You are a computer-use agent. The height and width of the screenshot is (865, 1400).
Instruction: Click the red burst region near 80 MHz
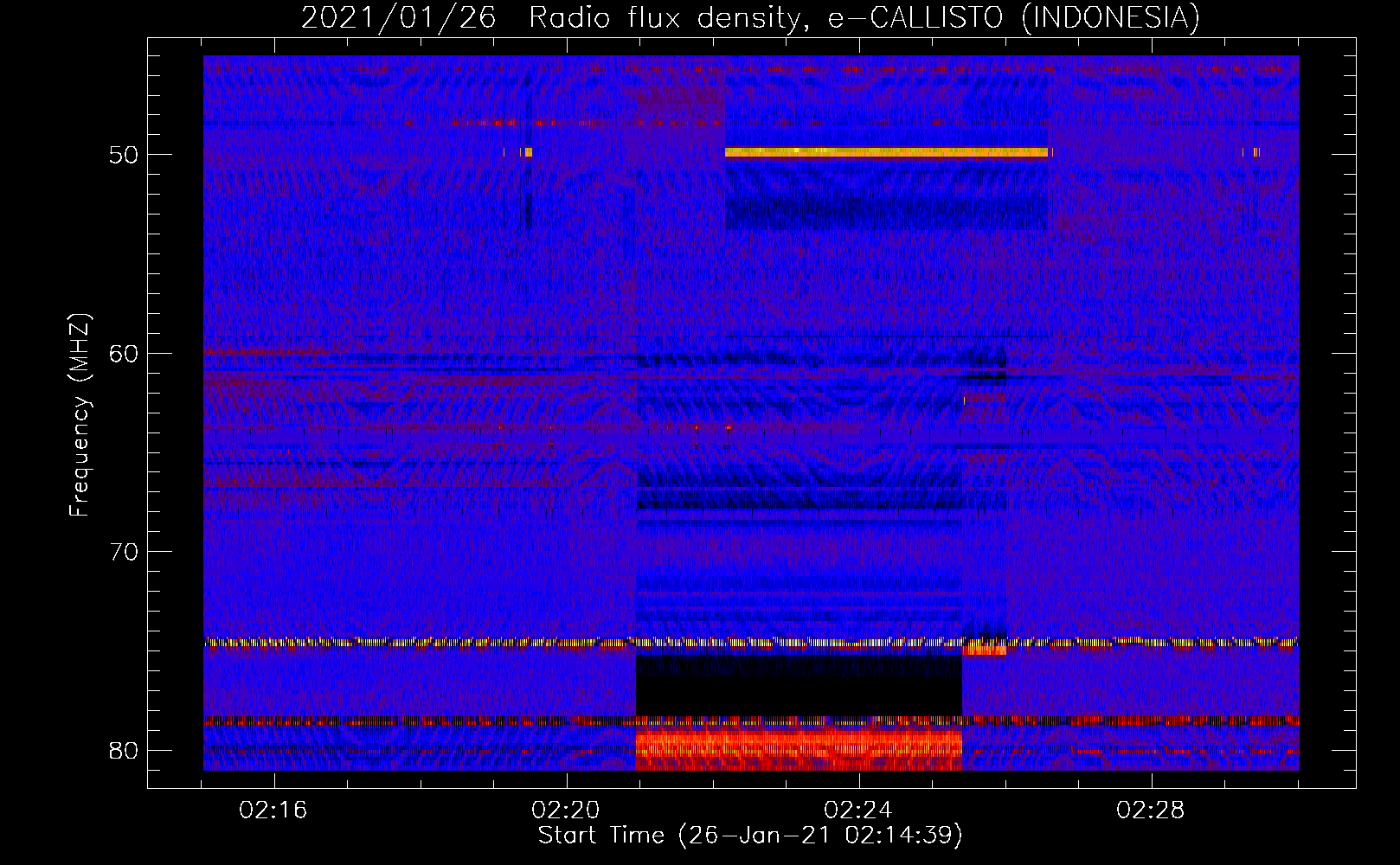[799, 748]
